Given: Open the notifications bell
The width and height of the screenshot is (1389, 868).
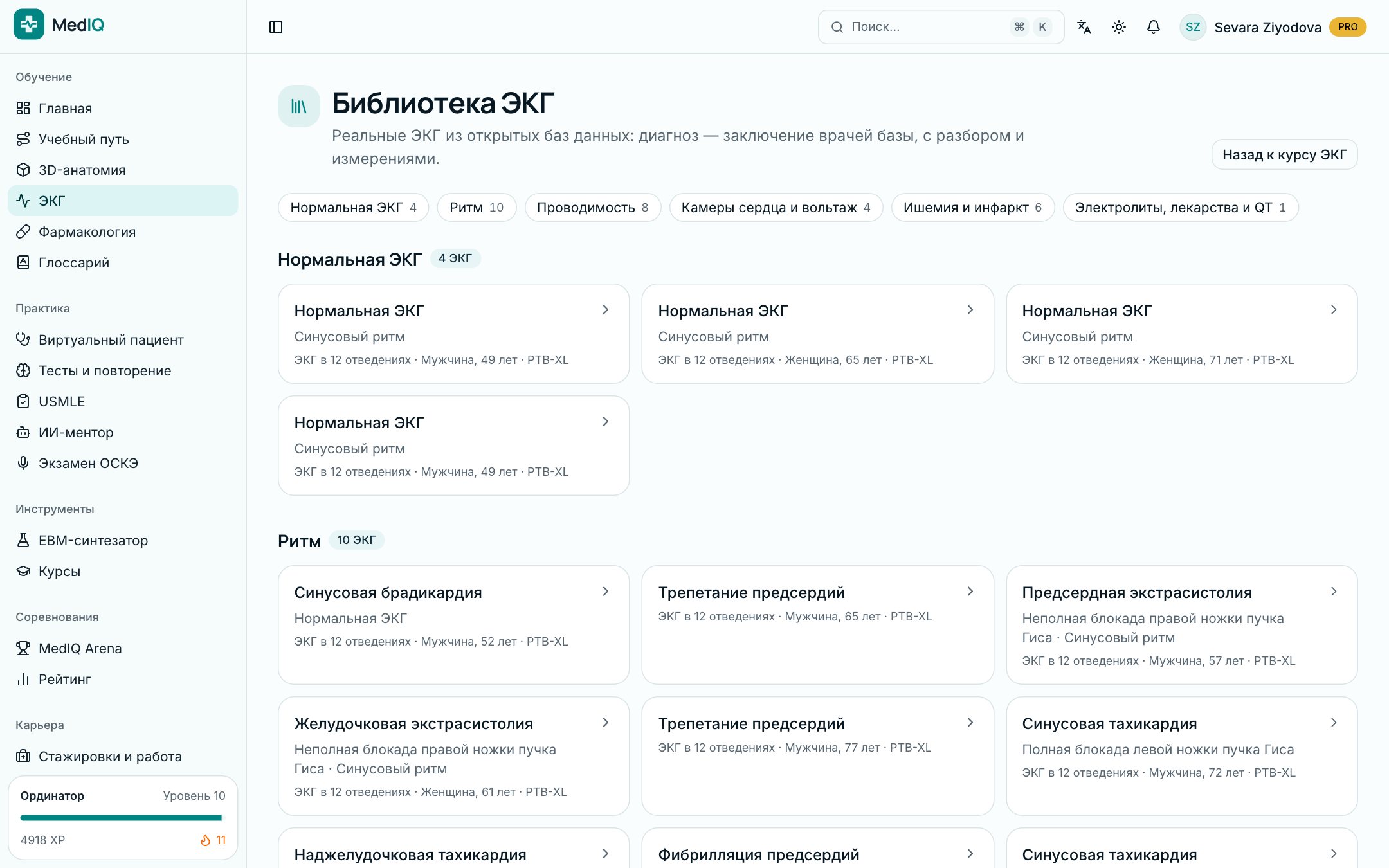Looking at the screenshot, I should 1154,27.
